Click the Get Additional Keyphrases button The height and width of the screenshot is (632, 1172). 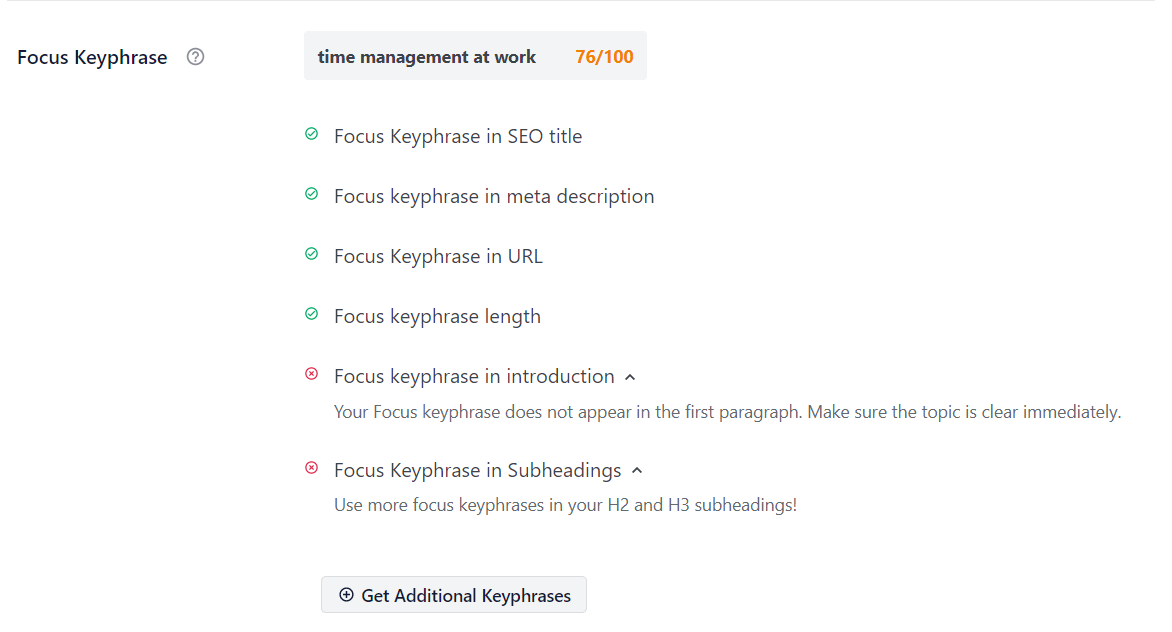click(x=453, y=595)
